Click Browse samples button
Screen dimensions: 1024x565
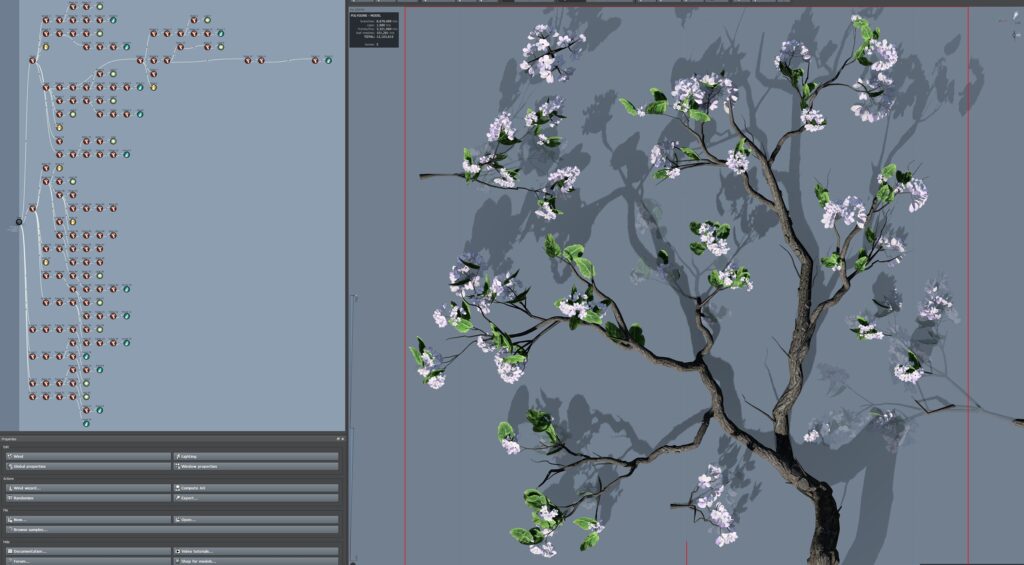tap(172, 530)
